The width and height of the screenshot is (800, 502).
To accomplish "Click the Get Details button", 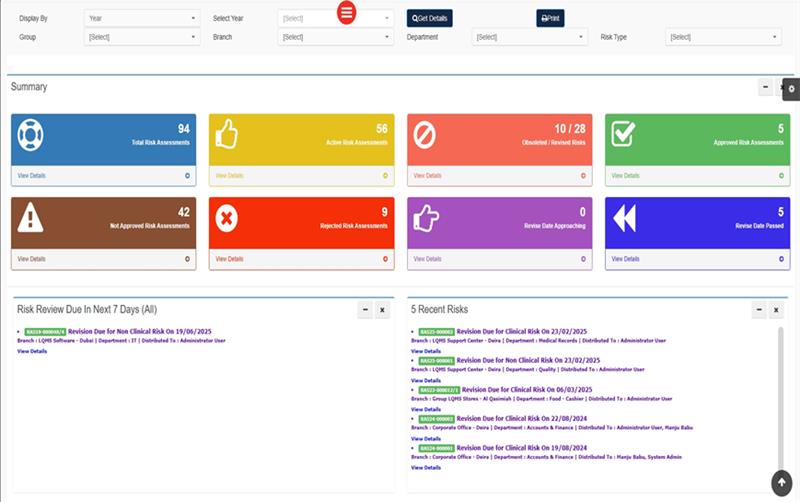I will (x=430, y=18).
